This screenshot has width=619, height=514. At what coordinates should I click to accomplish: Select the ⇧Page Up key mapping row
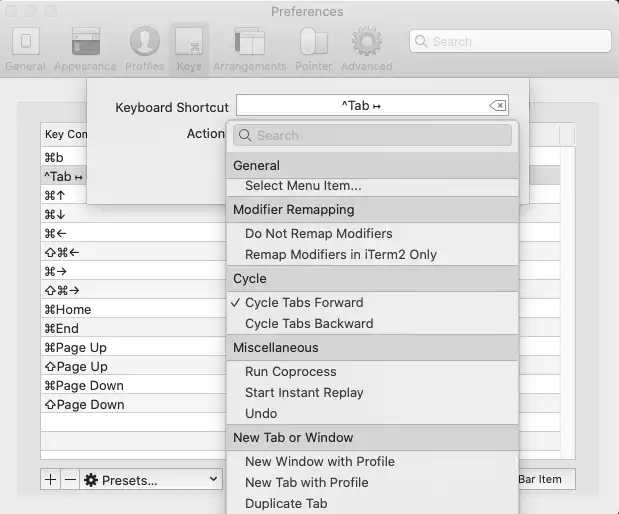(x=133, y=366)
